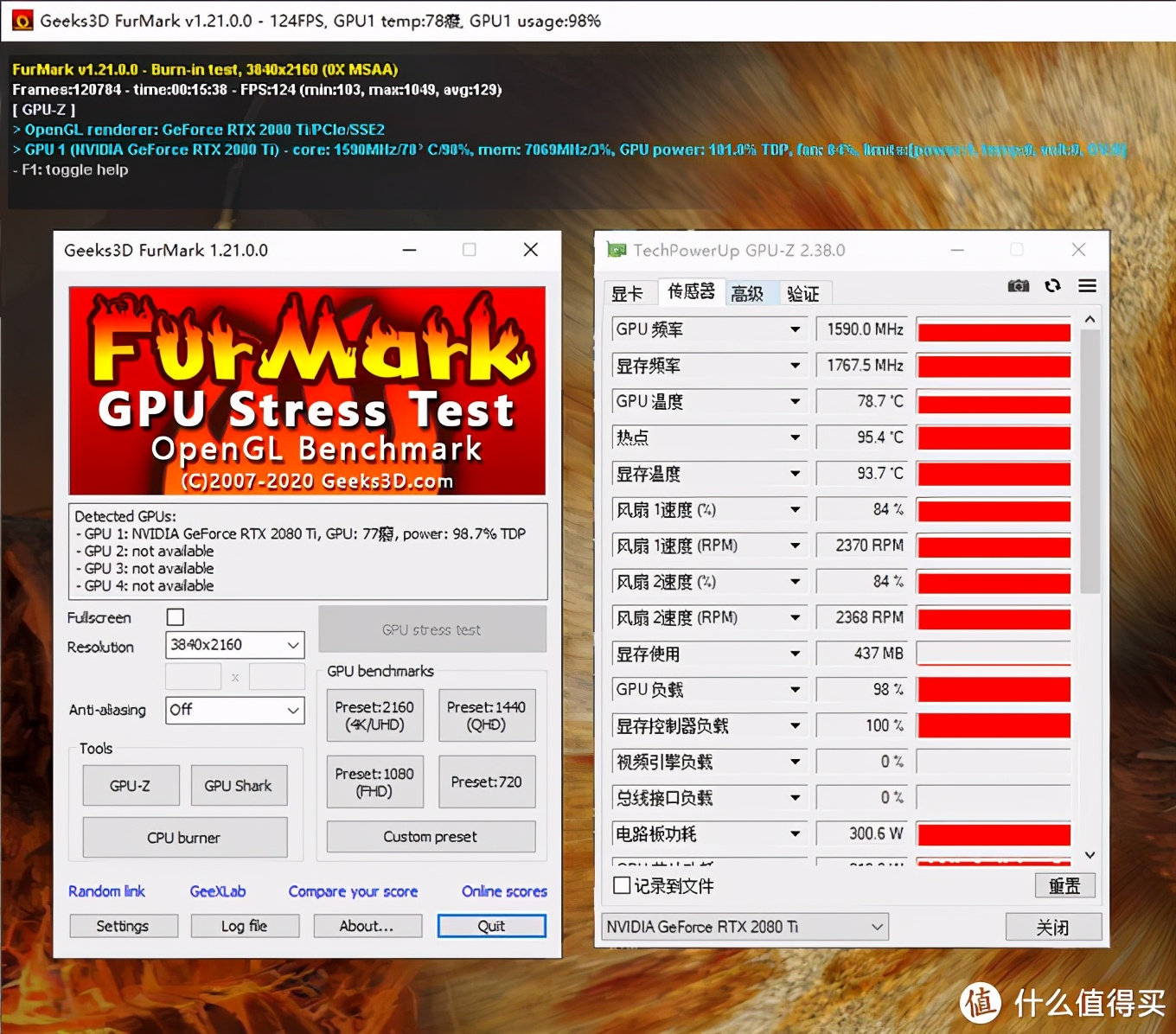Open the GPU-Z hamburger menu
This screenshot has width=1176, height=1034.
[x=1088, y=286]
